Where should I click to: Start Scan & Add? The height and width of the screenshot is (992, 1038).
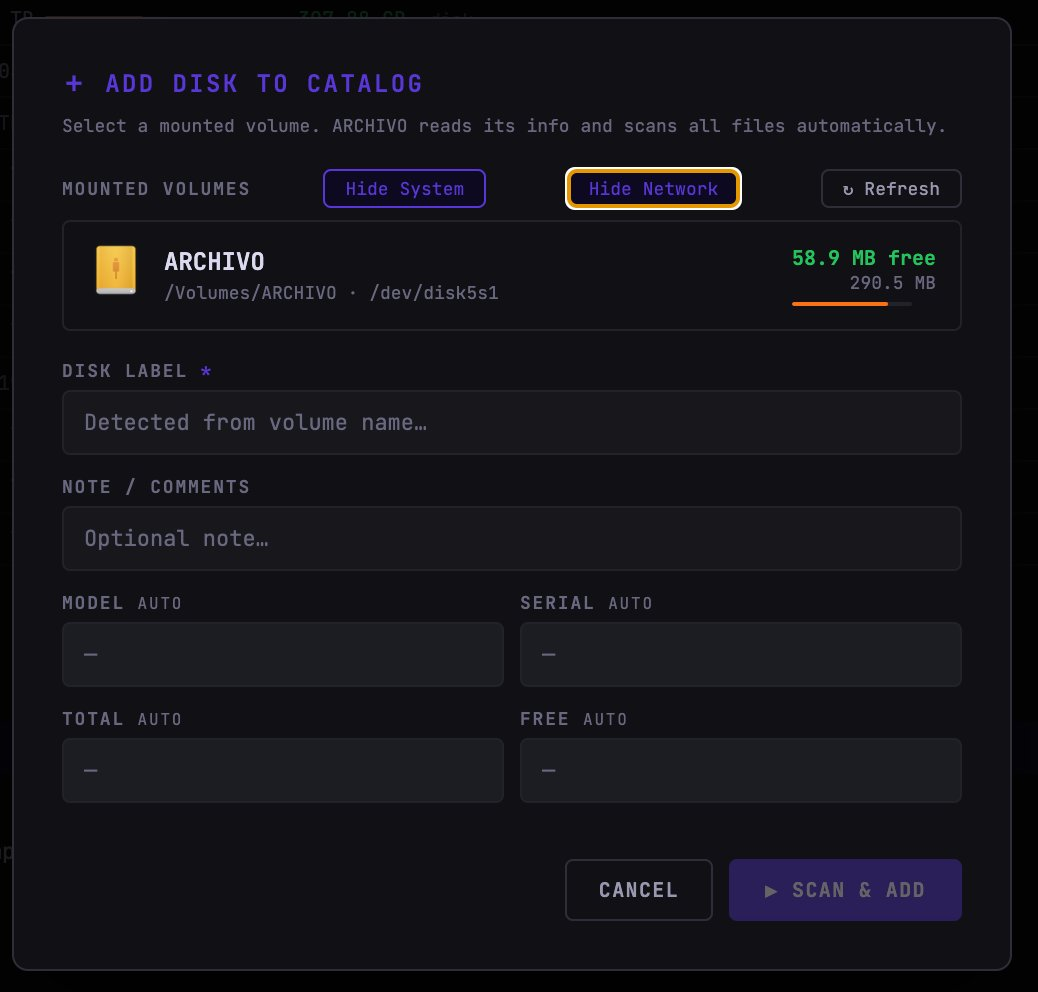coord(845,890)
